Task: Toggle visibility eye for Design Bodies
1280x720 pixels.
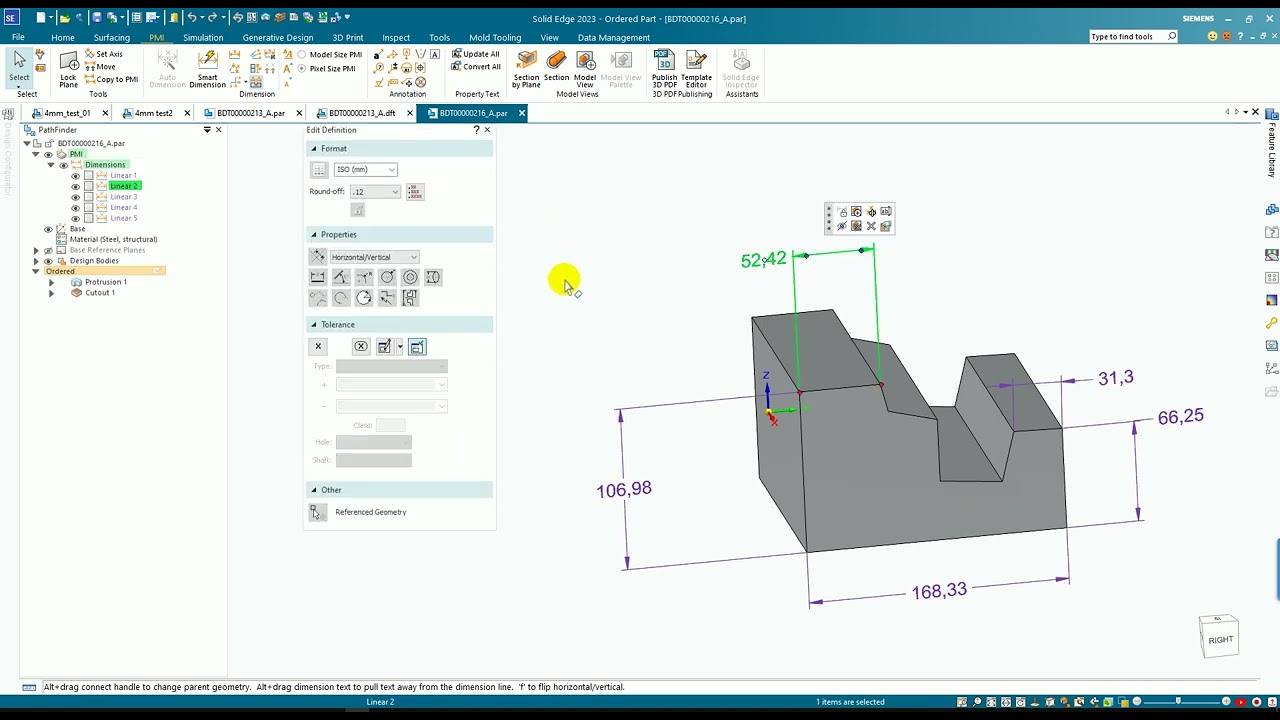Action: tap(48, 261)
